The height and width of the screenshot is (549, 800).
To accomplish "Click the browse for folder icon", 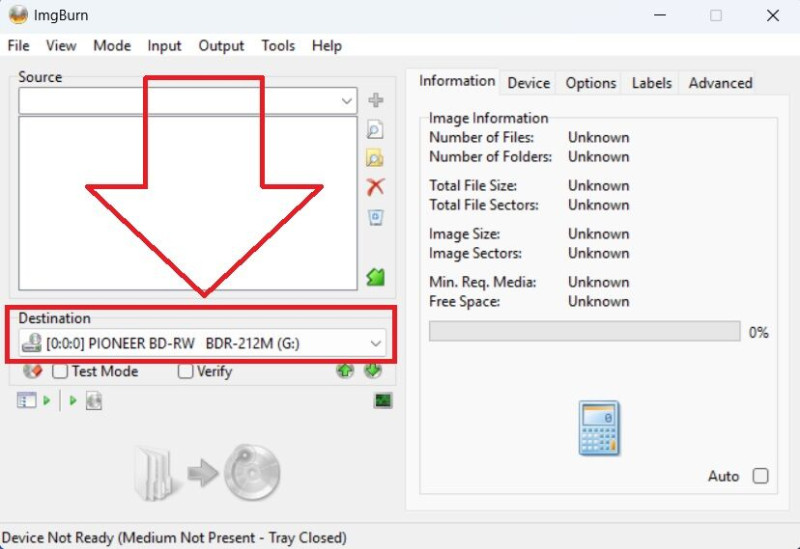I will (x=375, y=159).
